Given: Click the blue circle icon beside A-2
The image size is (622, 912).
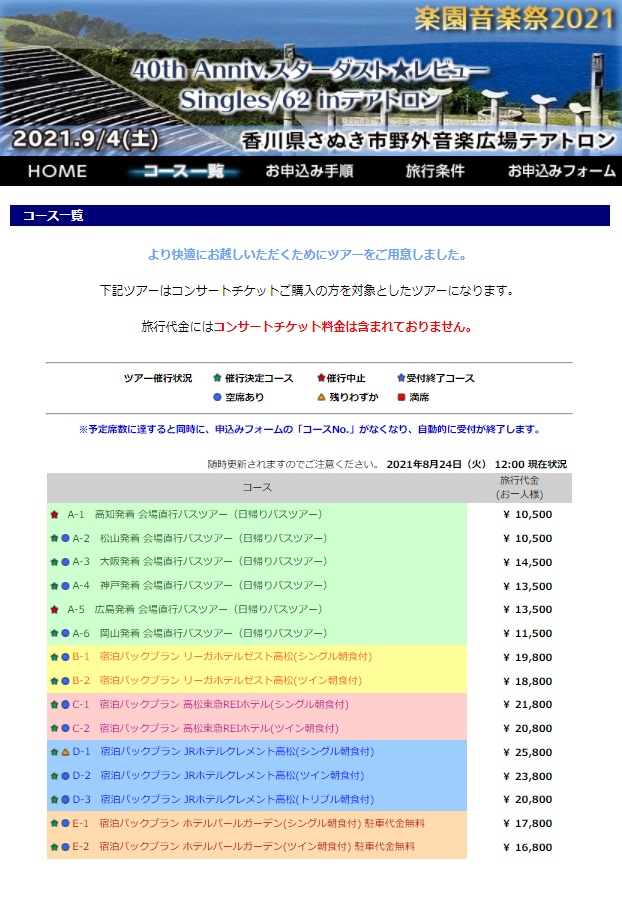Looking at the screenshot, I should [65, 539].
